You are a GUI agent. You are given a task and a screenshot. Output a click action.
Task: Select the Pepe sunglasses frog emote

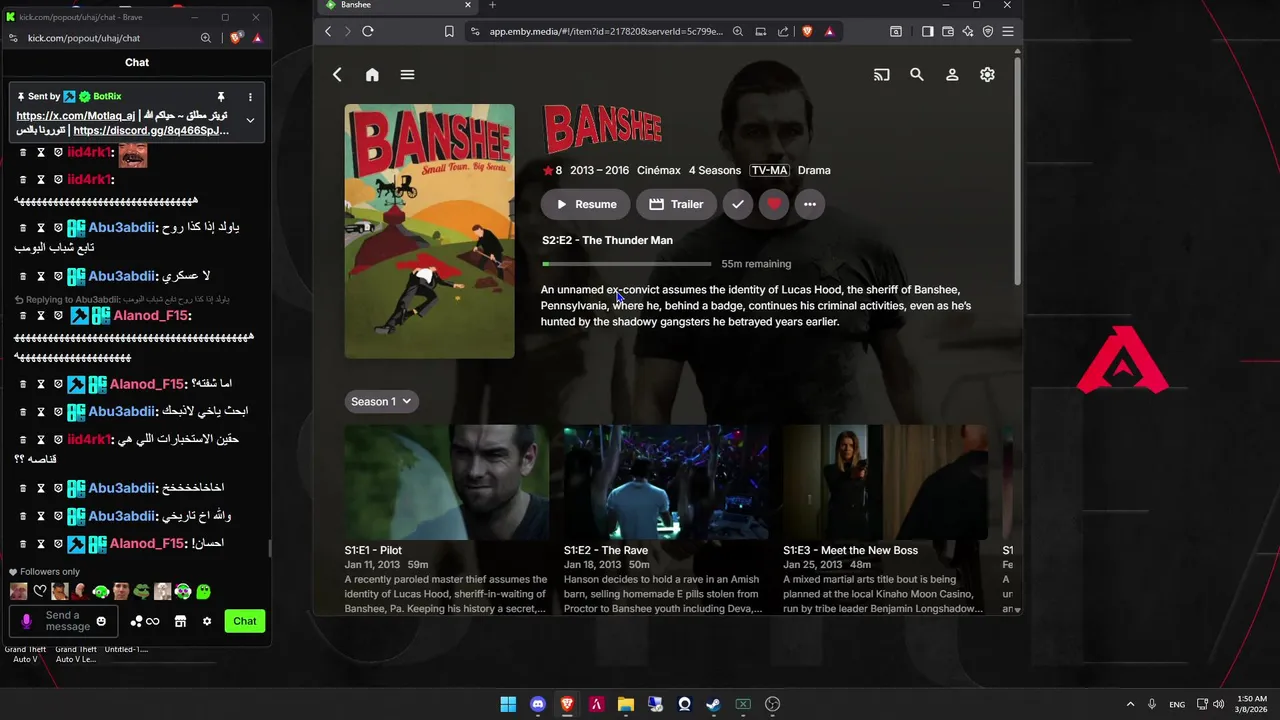coord(142,591)
